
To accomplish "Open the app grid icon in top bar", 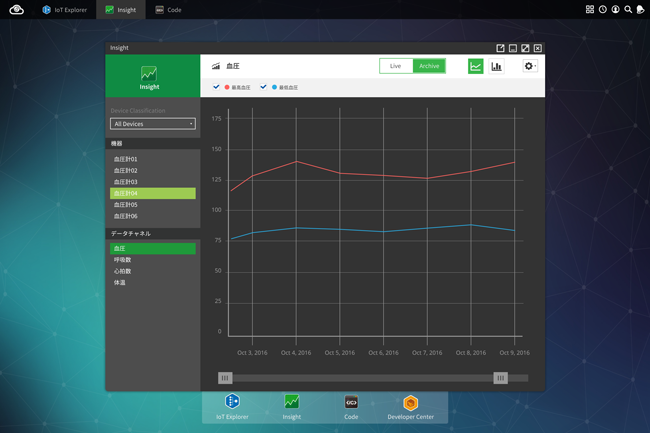I will pyautogui.click(x=590, y=9).
